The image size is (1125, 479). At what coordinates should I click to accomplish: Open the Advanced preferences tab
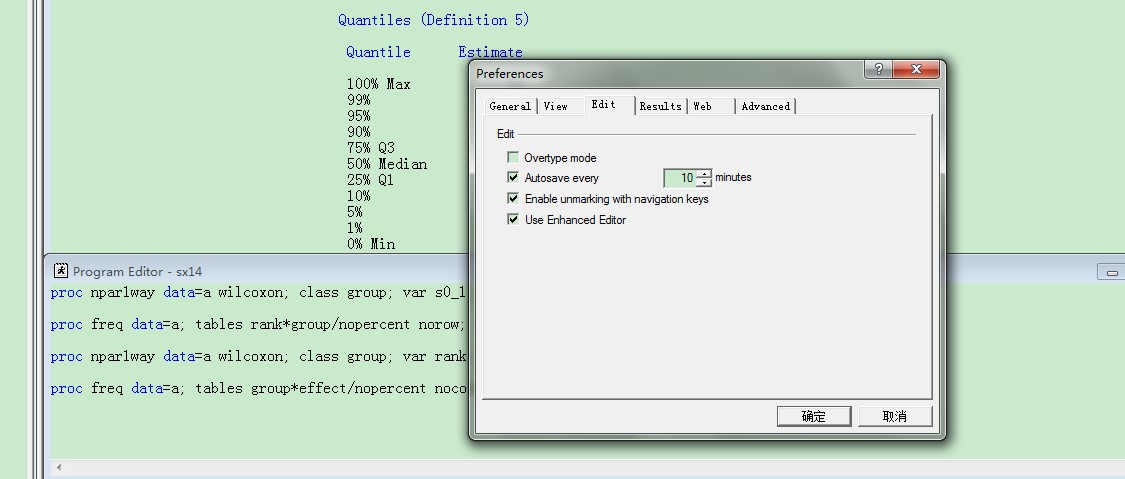click(x=765, y=106)
